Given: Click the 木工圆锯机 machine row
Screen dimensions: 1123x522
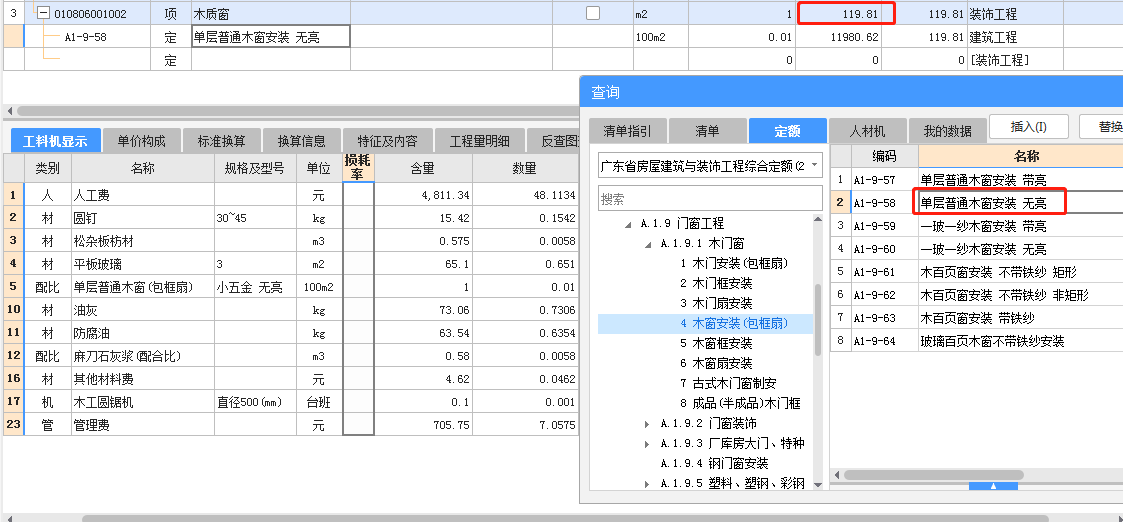Looking at the screenshot, I should 290,402.
